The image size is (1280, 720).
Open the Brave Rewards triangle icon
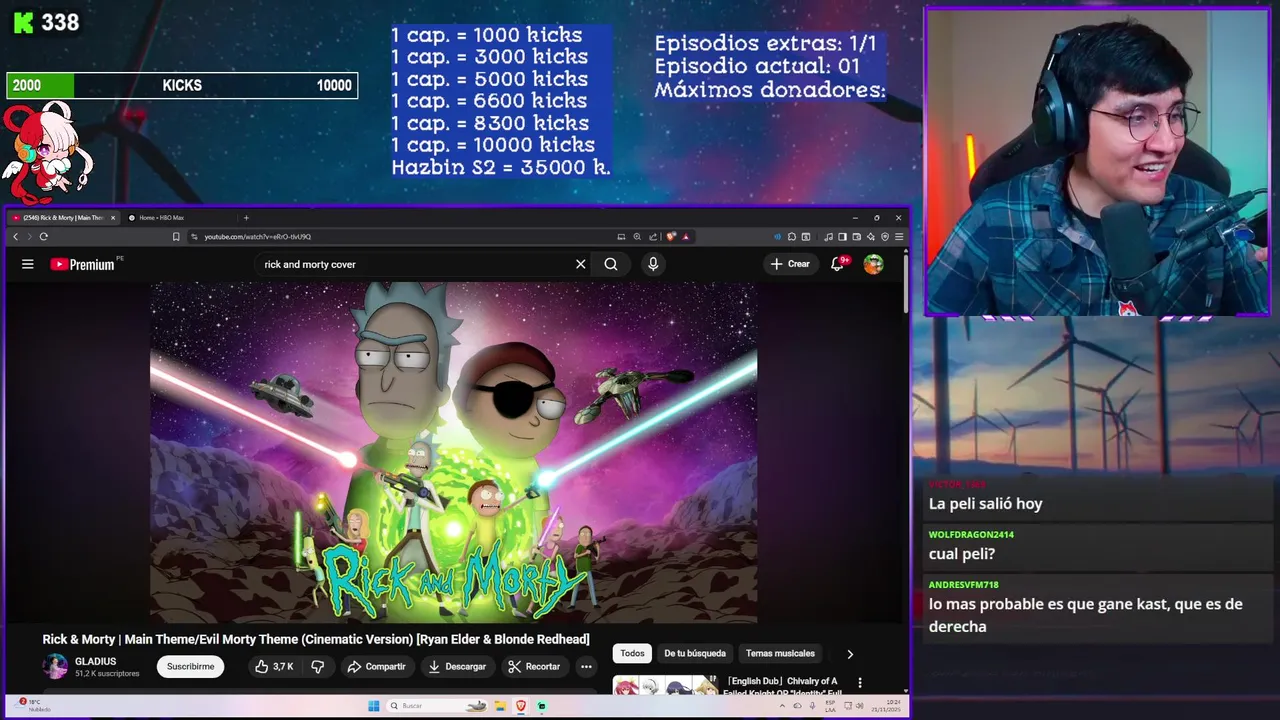click(x=685, y=237)
